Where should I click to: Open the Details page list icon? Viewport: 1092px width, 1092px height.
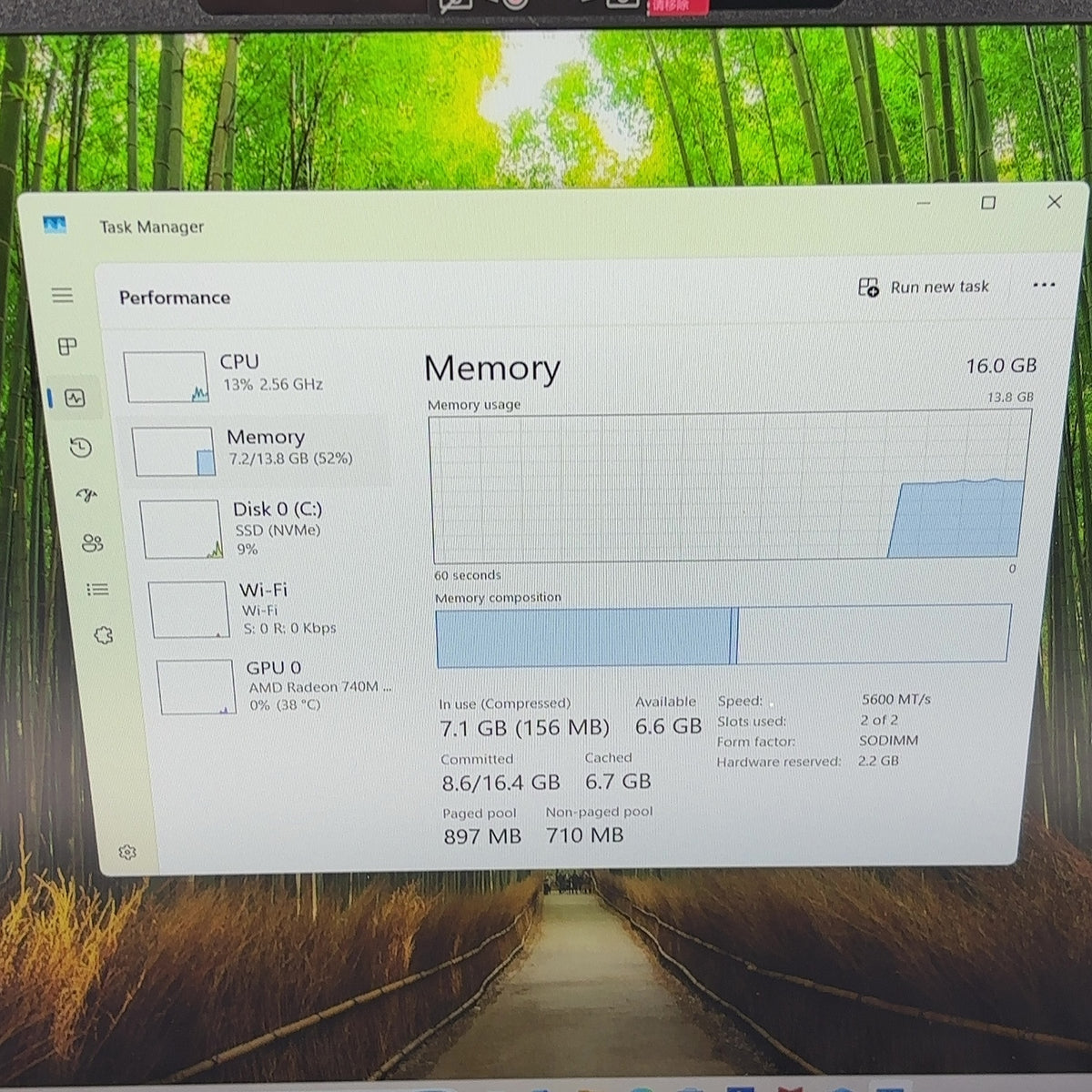(97, 590)
